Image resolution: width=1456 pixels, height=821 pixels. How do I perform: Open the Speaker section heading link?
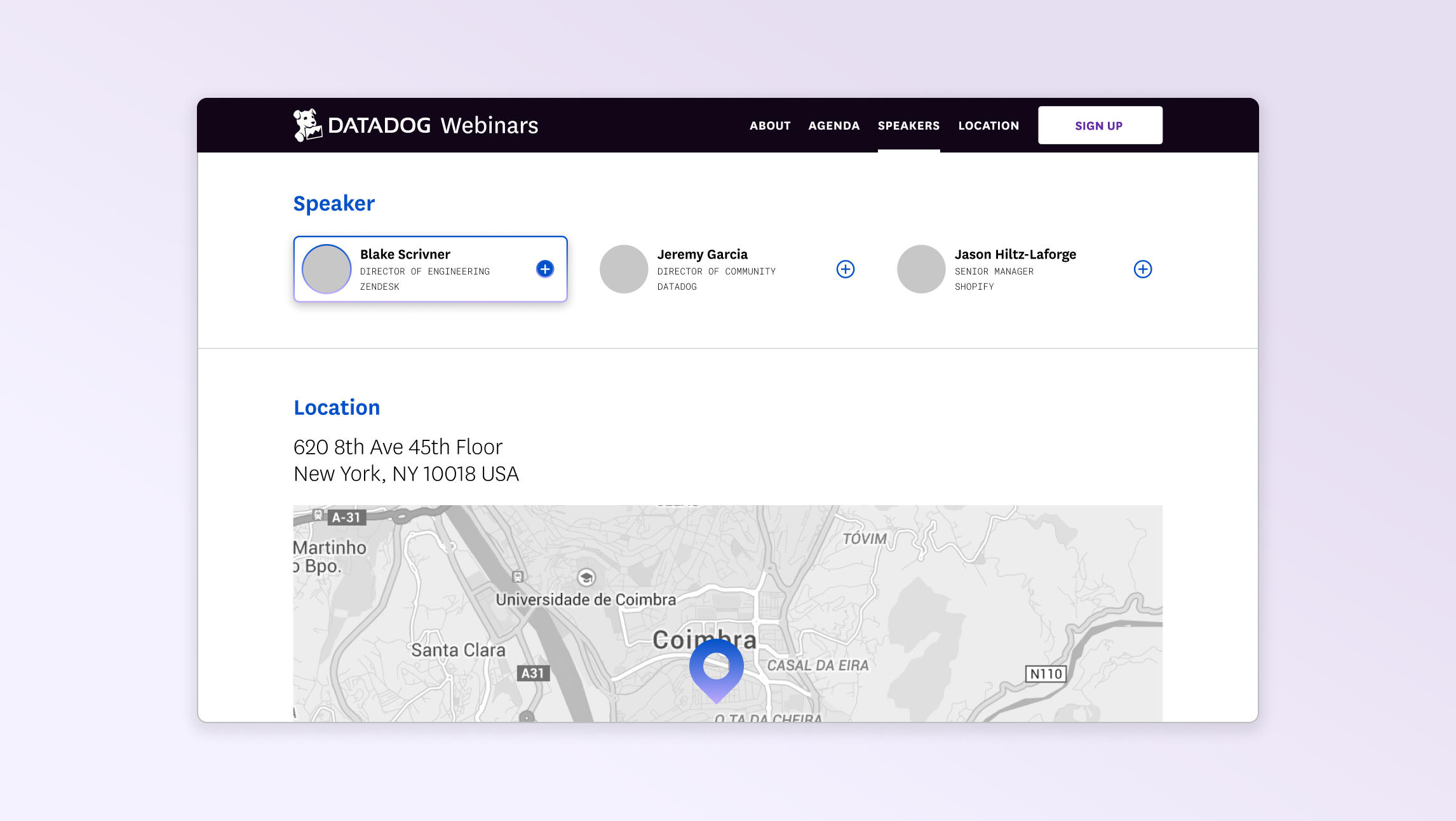pos(334,203)
